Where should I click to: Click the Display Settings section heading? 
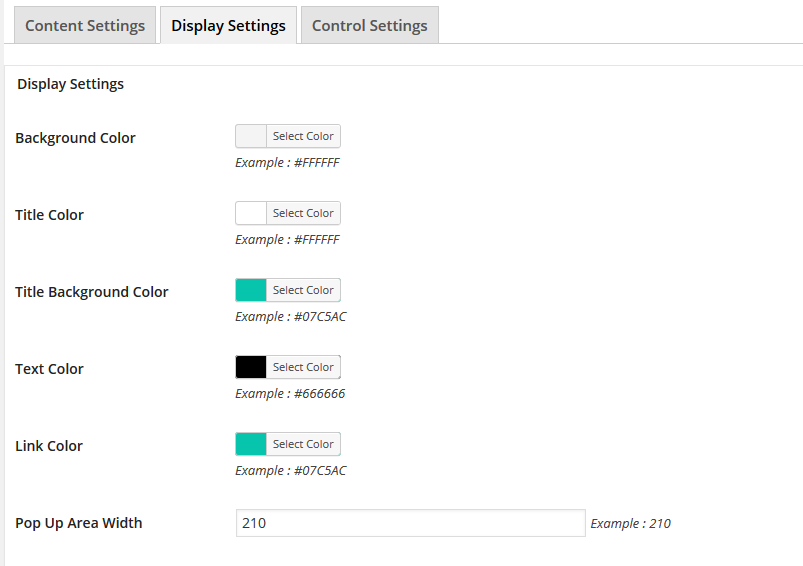[71, 84]
